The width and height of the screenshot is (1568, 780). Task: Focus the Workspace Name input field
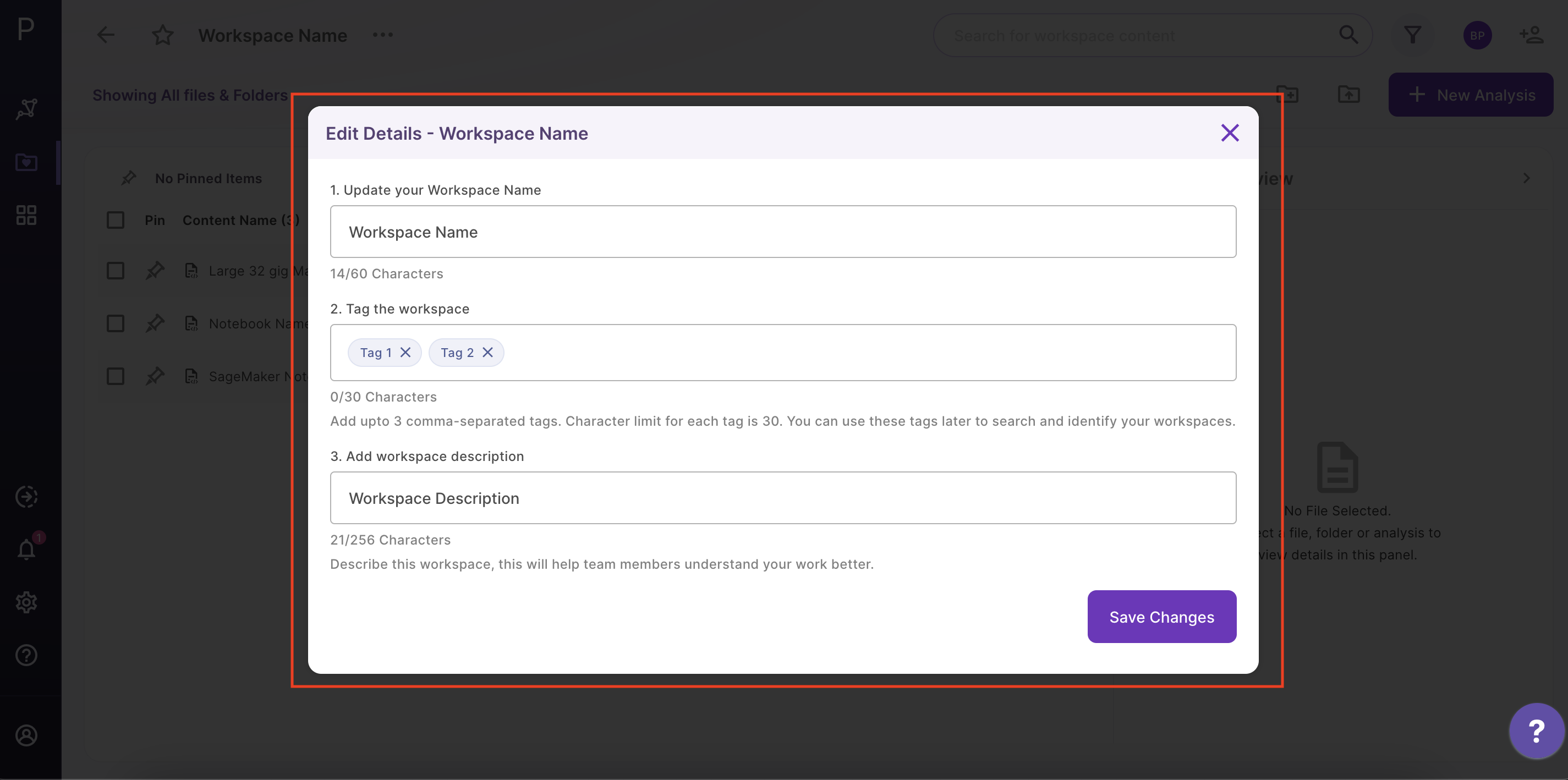783,232
